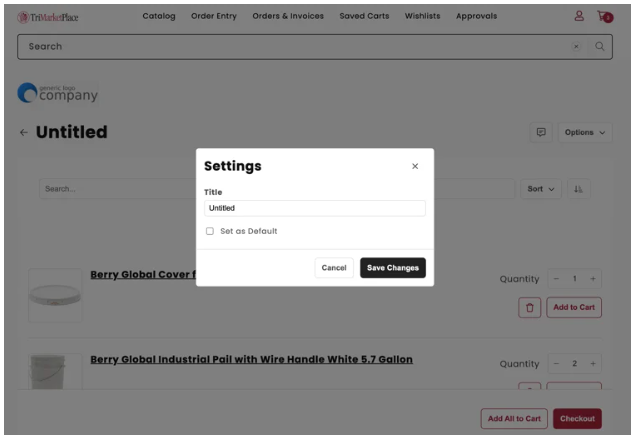Open the Sort dropdown
Screen dimensions: 635x440
[542, 189]
